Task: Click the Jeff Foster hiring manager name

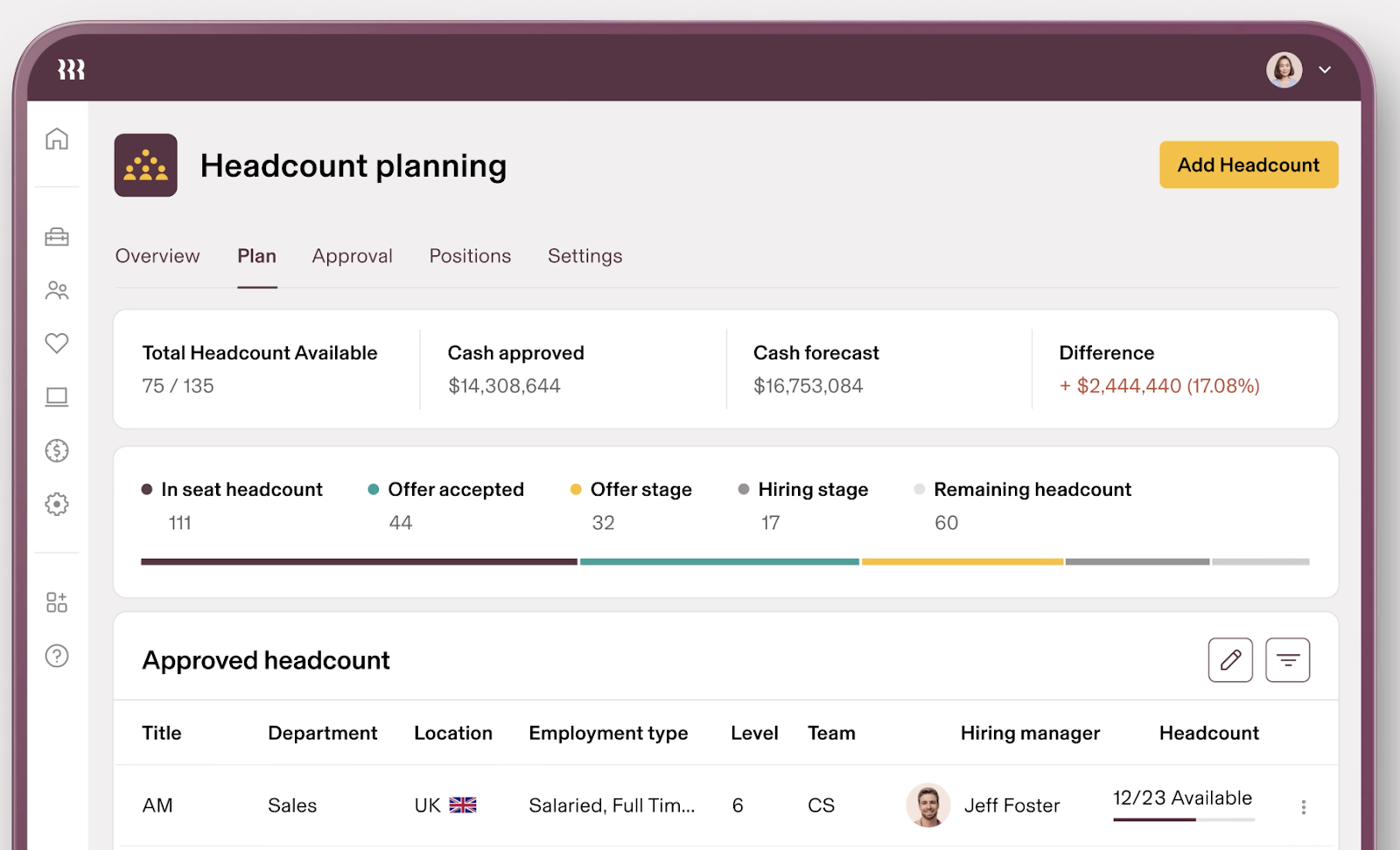Action: tap(1012, 805)
